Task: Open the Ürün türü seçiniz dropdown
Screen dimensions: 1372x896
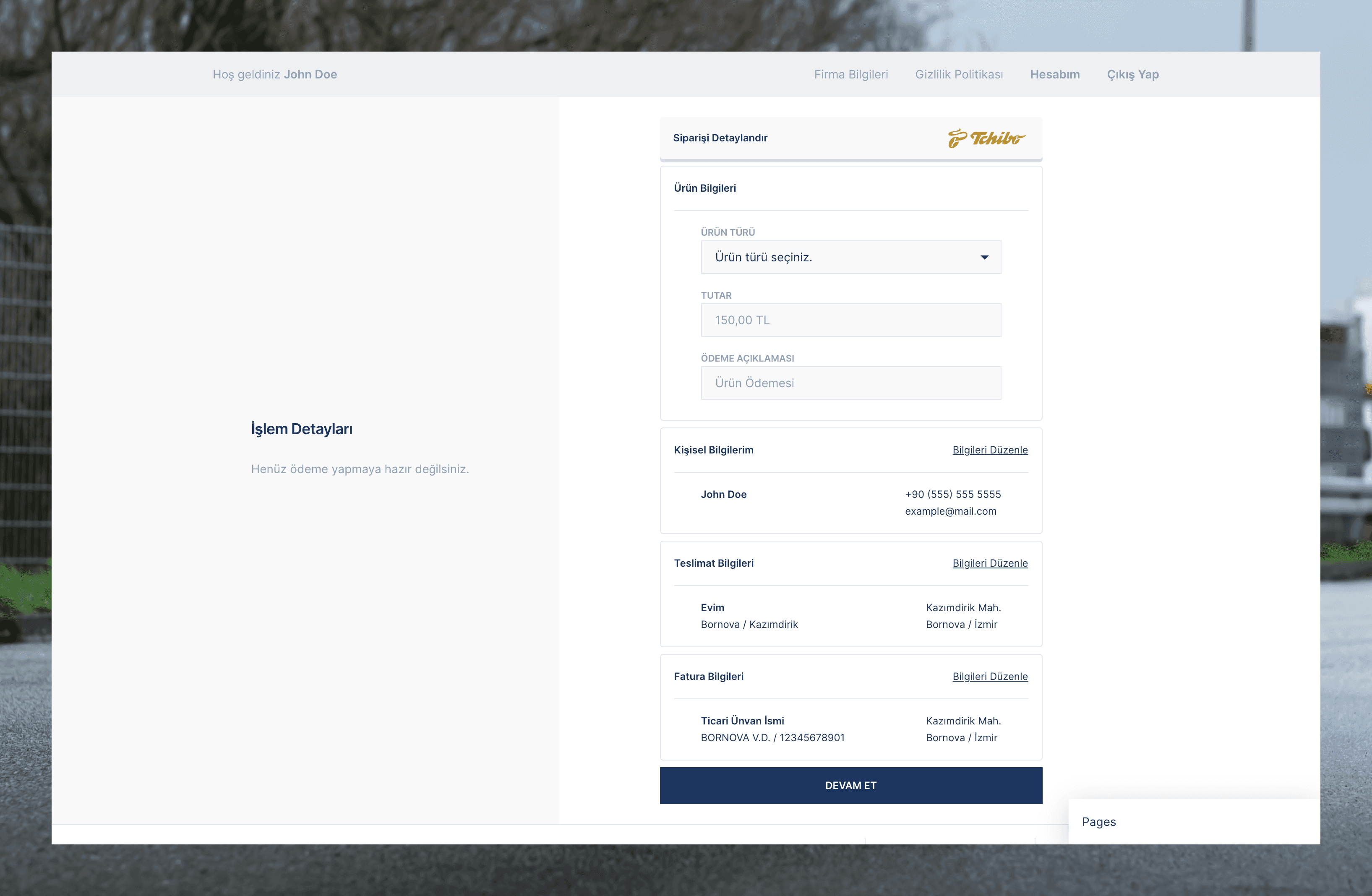Action: pos(850,257)
